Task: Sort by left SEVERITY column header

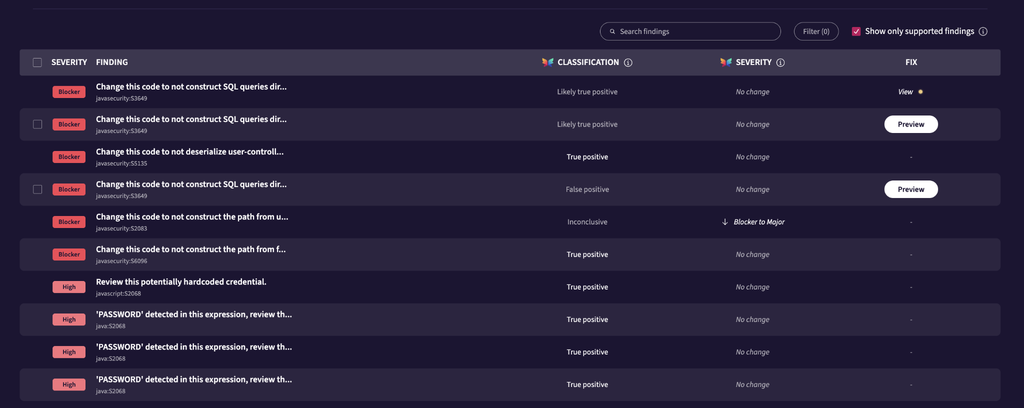Action: pyautogui.click(x=69, y=63)
